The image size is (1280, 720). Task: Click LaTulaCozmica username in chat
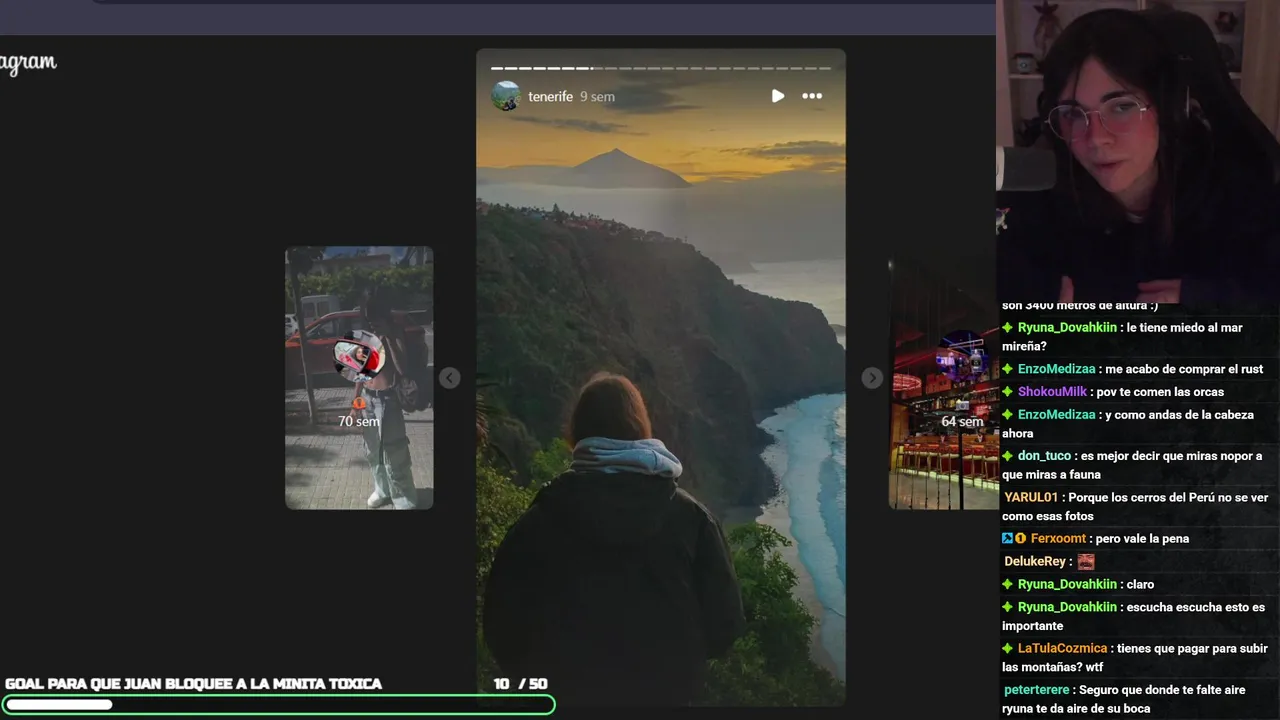[x=1062, y=649]
